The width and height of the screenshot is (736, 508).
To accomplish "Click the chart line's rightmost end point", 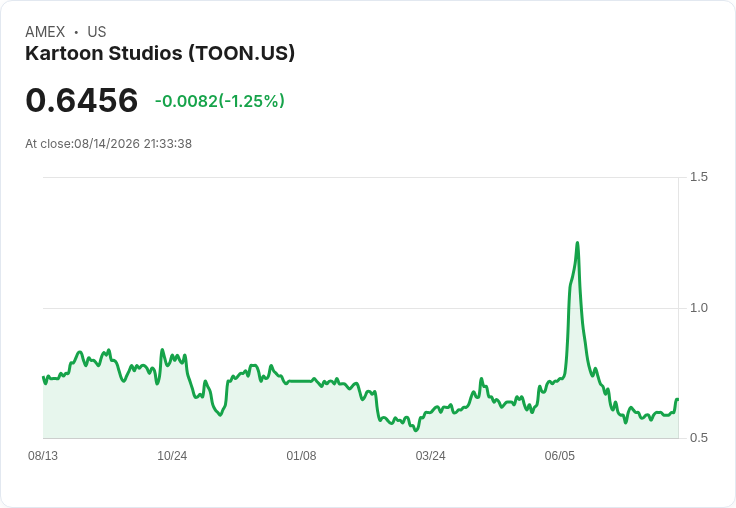I will (678, 399).
